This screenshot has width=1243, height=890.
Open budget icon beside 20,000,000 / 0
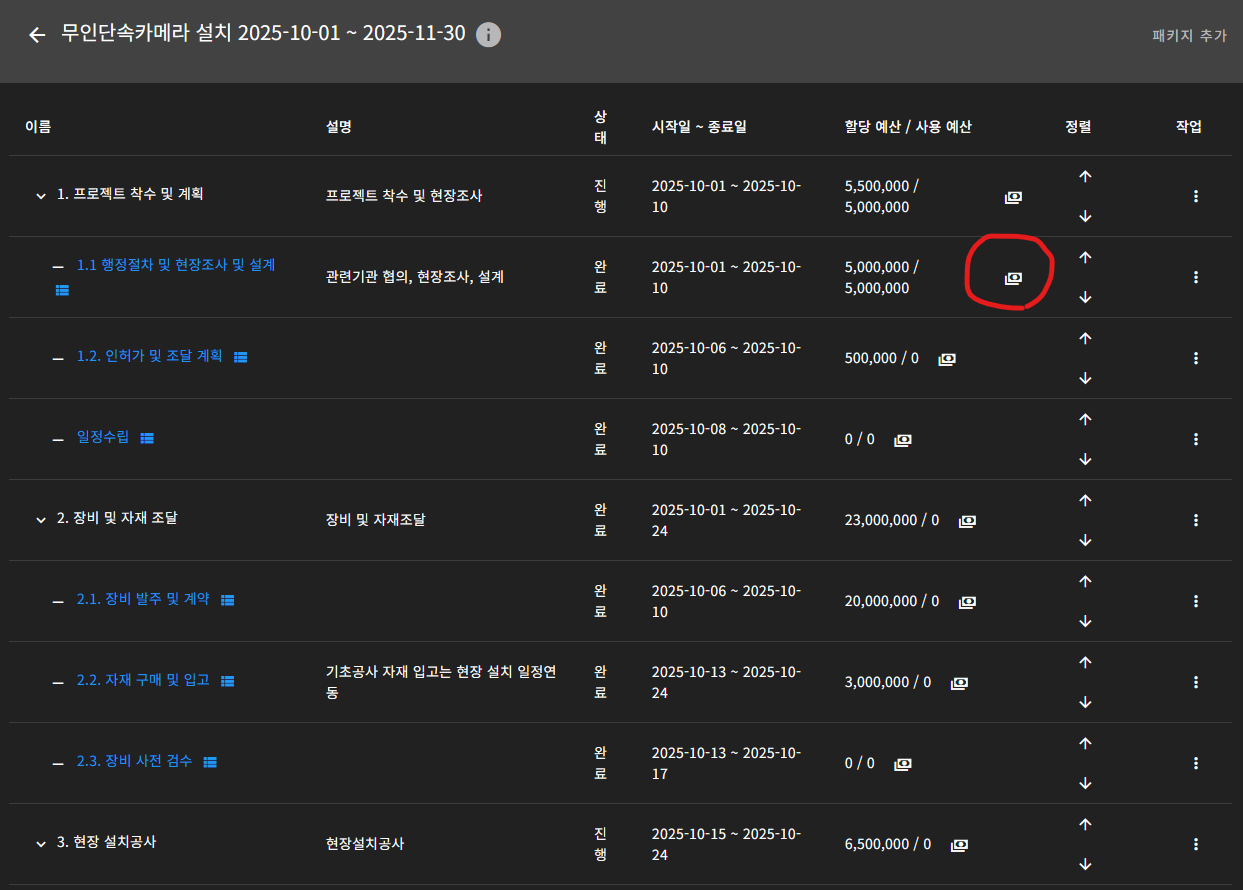coord(967,602)
